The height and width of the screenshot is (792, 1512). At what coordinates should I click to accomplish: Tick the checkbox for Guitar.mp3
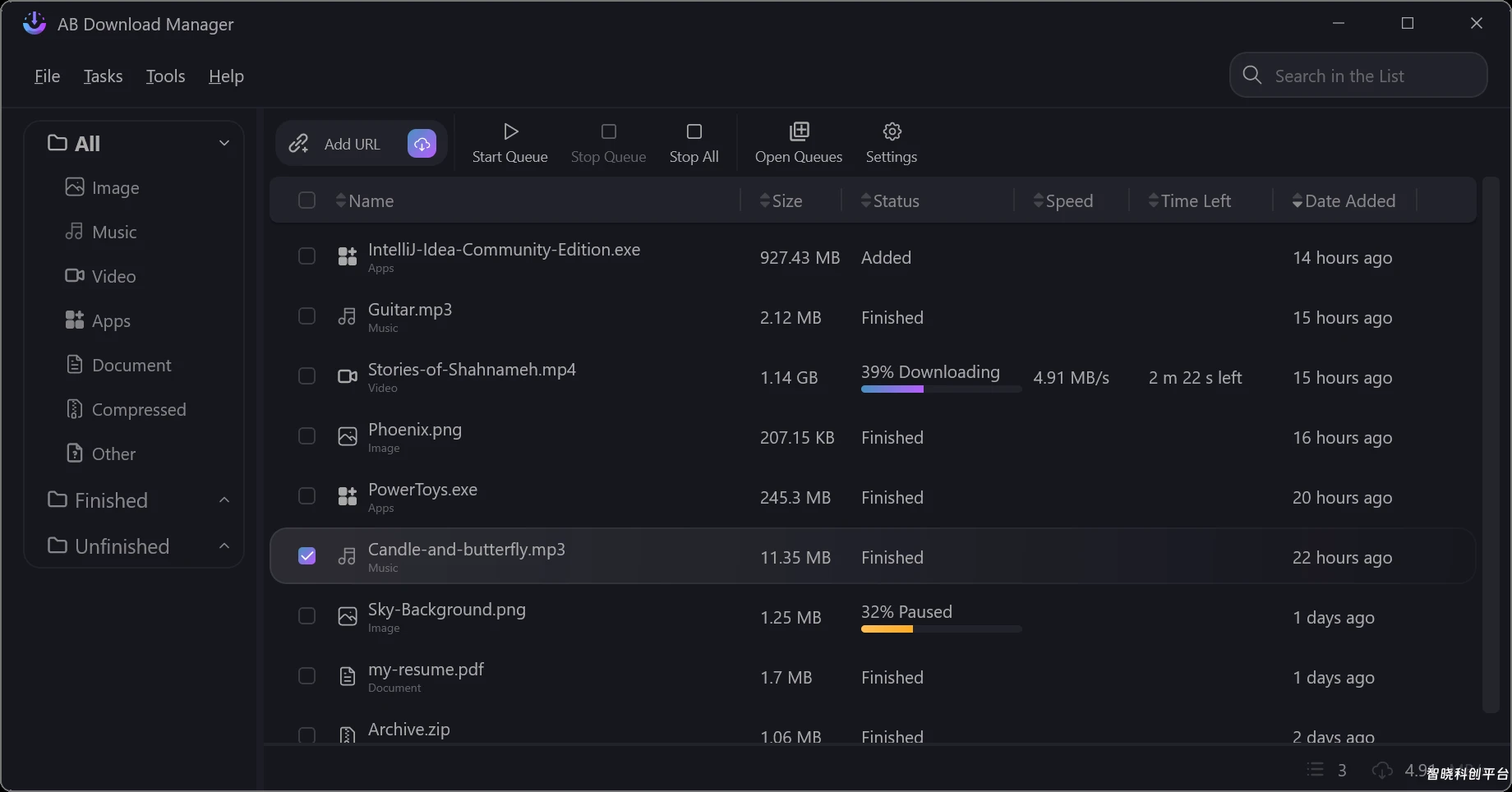click(x=307, y=316)
